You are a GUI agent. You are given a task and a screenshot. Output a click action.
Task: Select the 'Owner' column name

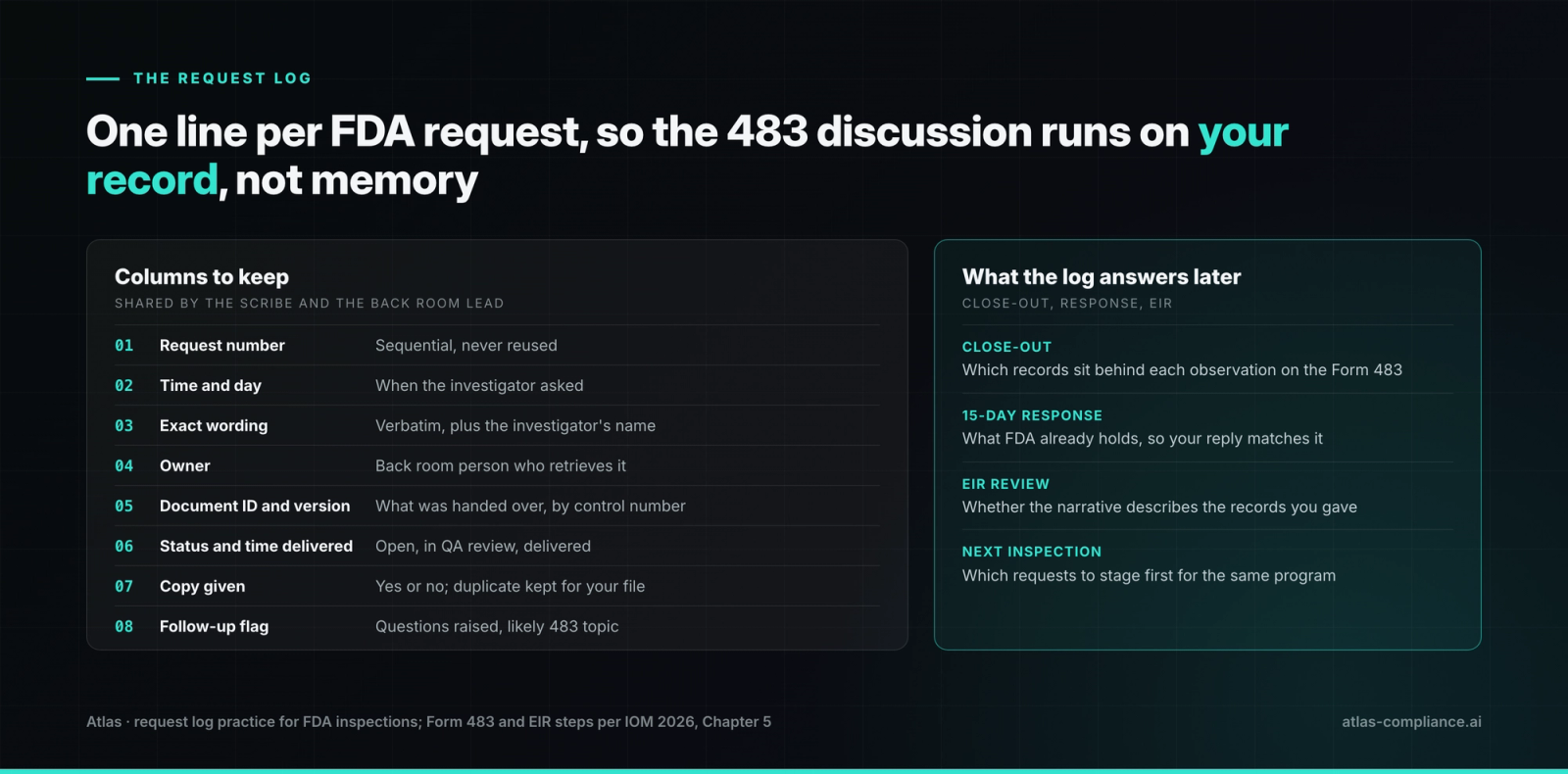185,465
